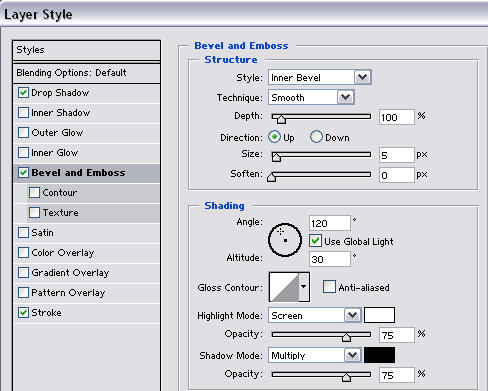Select the Inner Glow effect row
Viewport: 488px width, 391px height.
[86, 153]
